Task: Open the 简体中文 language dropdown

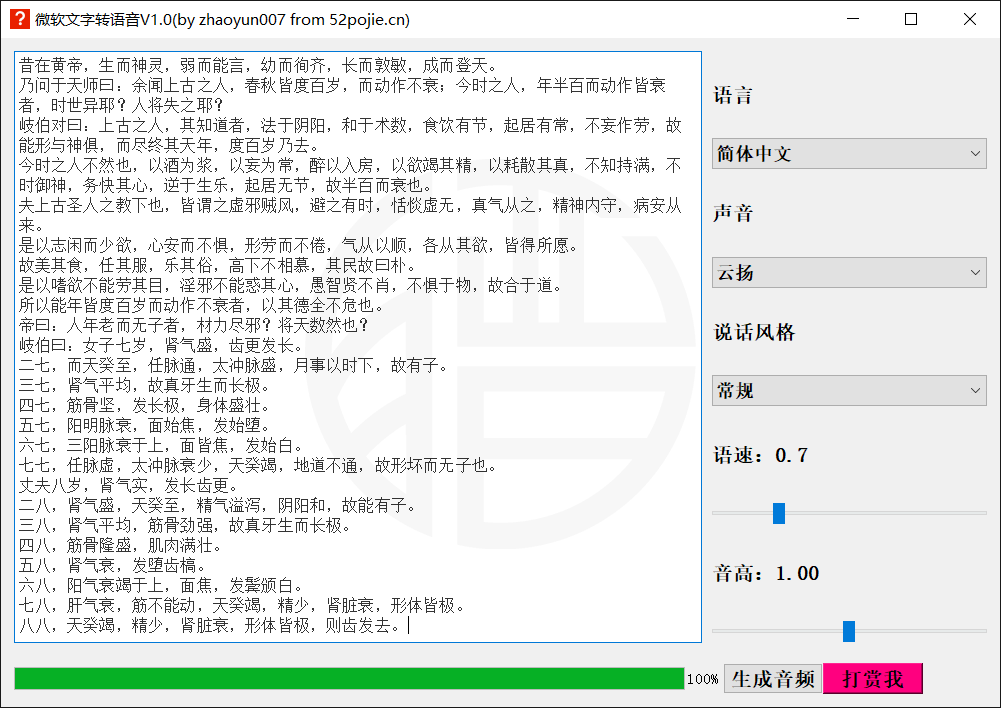Action: pos(849,153)
